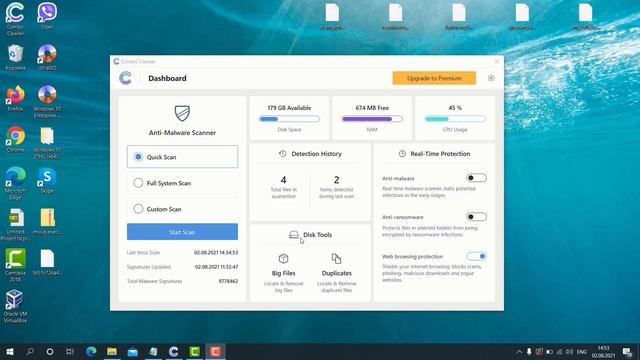Viewport: 640px width, 360px height.
Task: Disable Web browsing protection toggle
Action: pyautogui.click(x=476, y=256)
